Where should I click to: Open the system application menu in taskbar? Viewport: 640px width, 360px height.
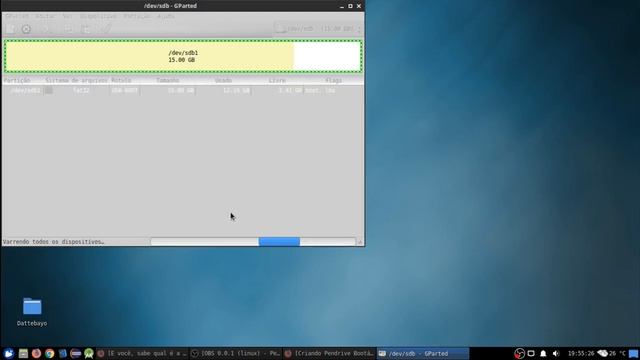pyautogui.click(x=9, y=353)
